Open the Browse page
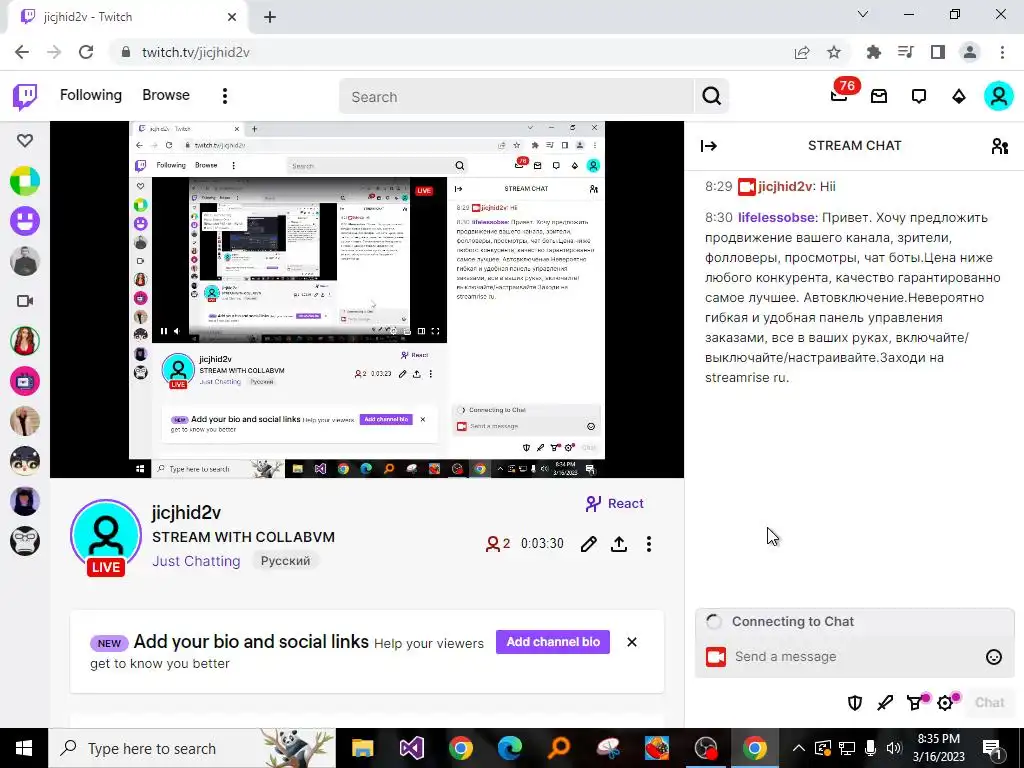Image resolution: width=1024 pixels, height=768 pixels. pos(166,95)
